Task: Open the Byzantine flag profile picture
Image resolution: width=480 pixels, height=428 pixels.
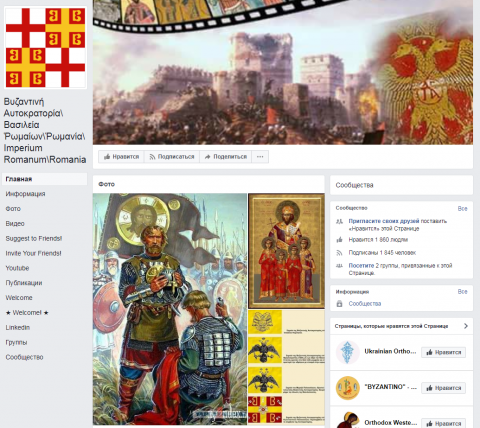Action: coord(45,47)
